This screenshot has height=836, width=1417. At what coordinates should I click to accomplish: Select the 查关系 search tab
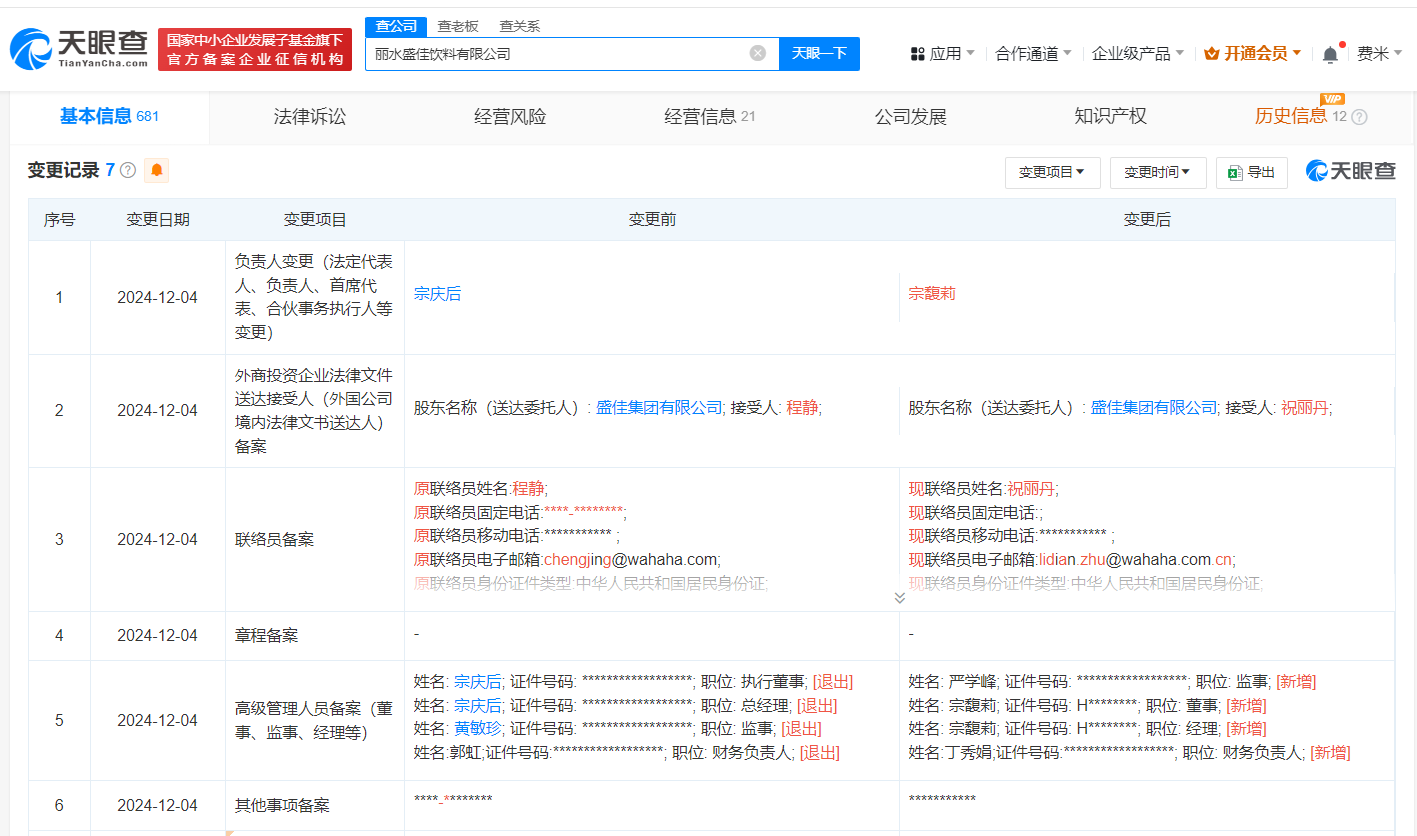519,26
